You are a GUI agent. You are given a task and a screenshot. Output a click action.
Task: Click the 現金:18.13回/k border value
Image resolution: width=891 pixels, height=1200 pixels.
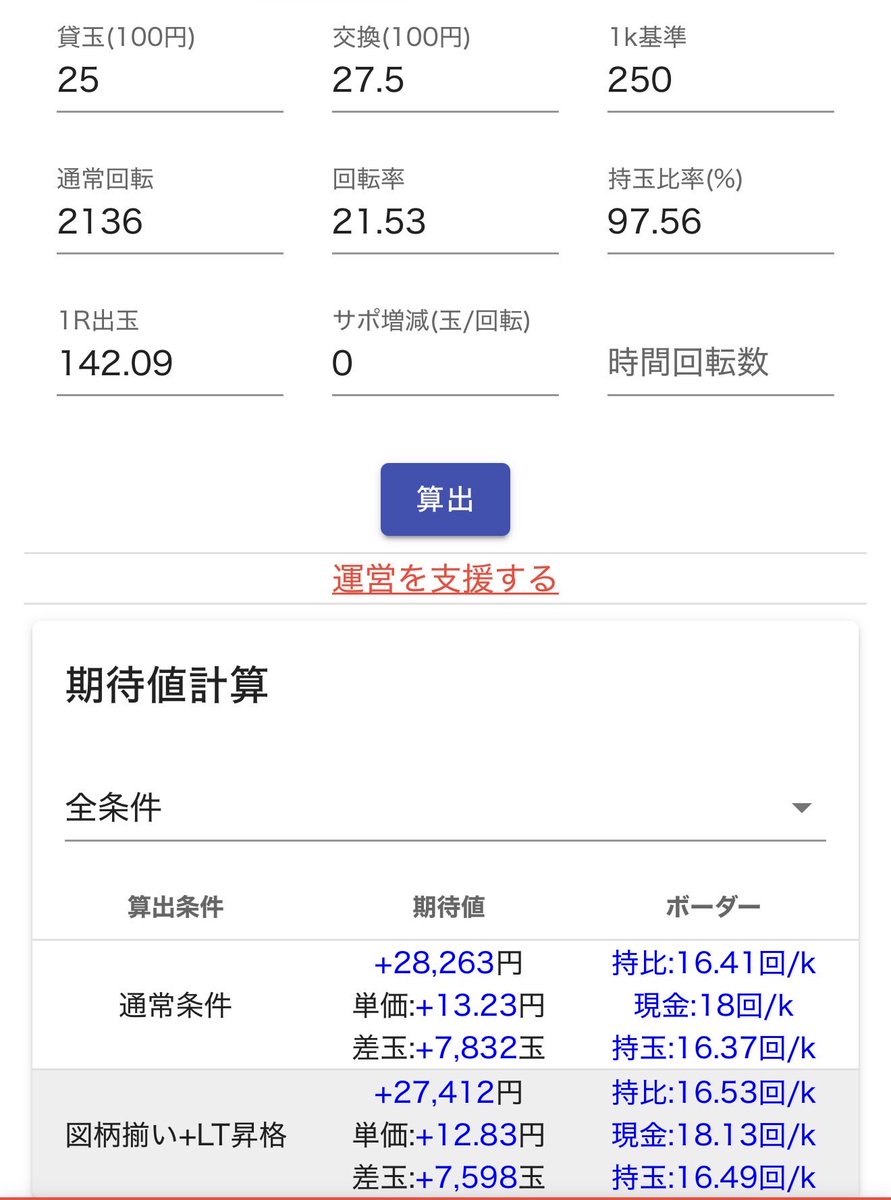pyautogui.click(x=713, y=1135)
